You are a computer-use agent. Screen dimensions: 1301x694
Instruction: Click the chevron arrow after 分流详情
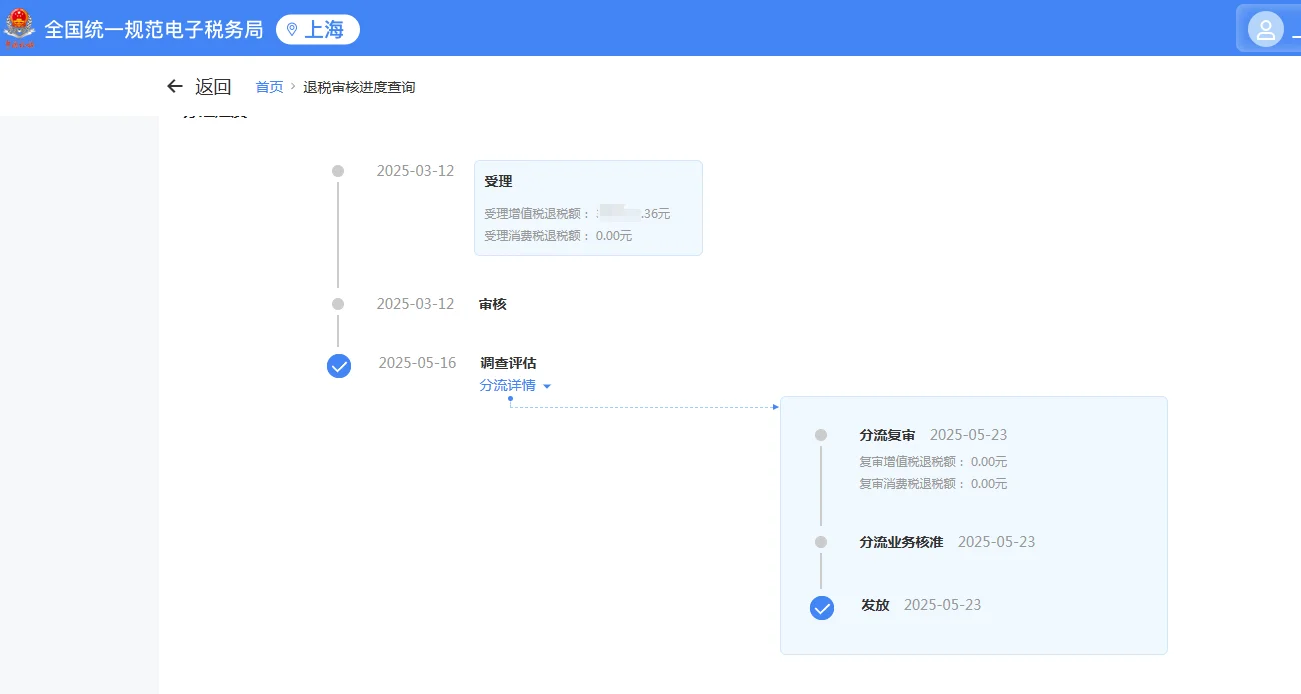pyautogui.click(x=545, y=385)
